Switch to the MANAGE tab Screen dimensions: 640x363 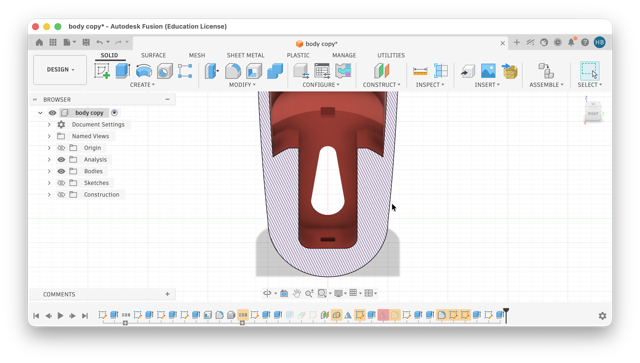(x=344, y=55)
